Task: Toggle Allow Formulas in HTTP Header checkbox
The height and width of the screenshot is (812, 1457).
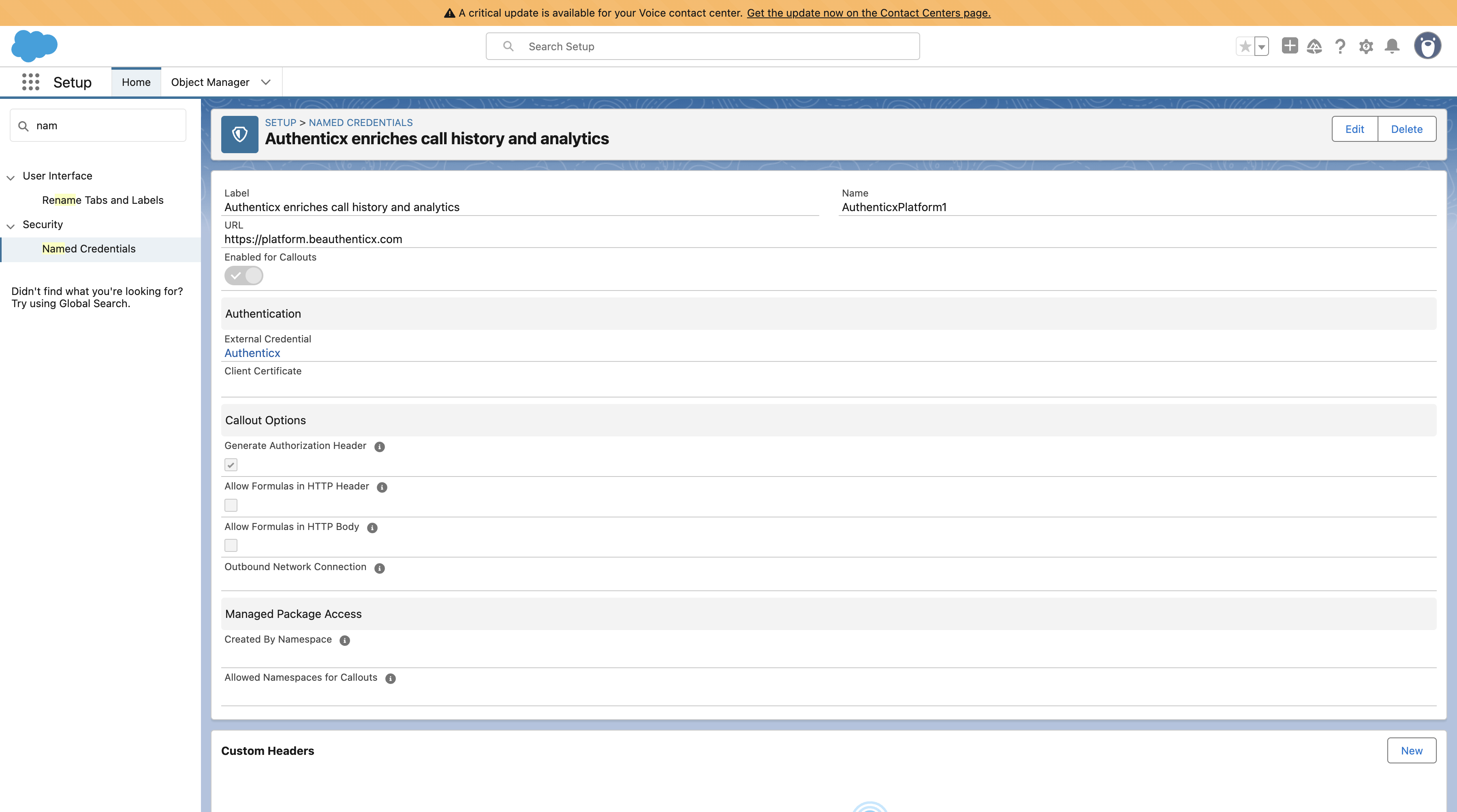Action: coord(231,505)
